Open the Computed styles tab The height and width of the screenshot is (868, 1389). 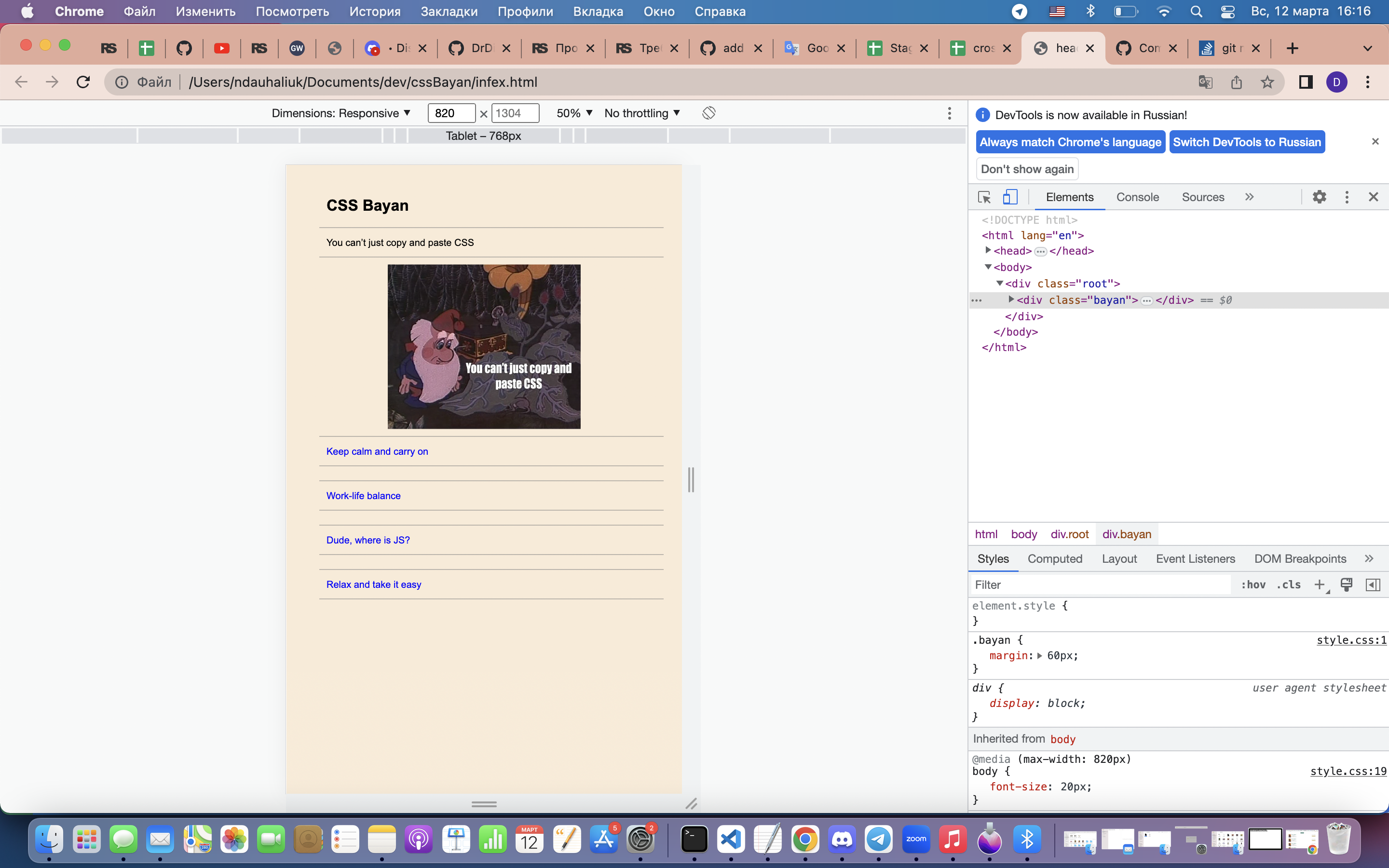coord(1054,558)
